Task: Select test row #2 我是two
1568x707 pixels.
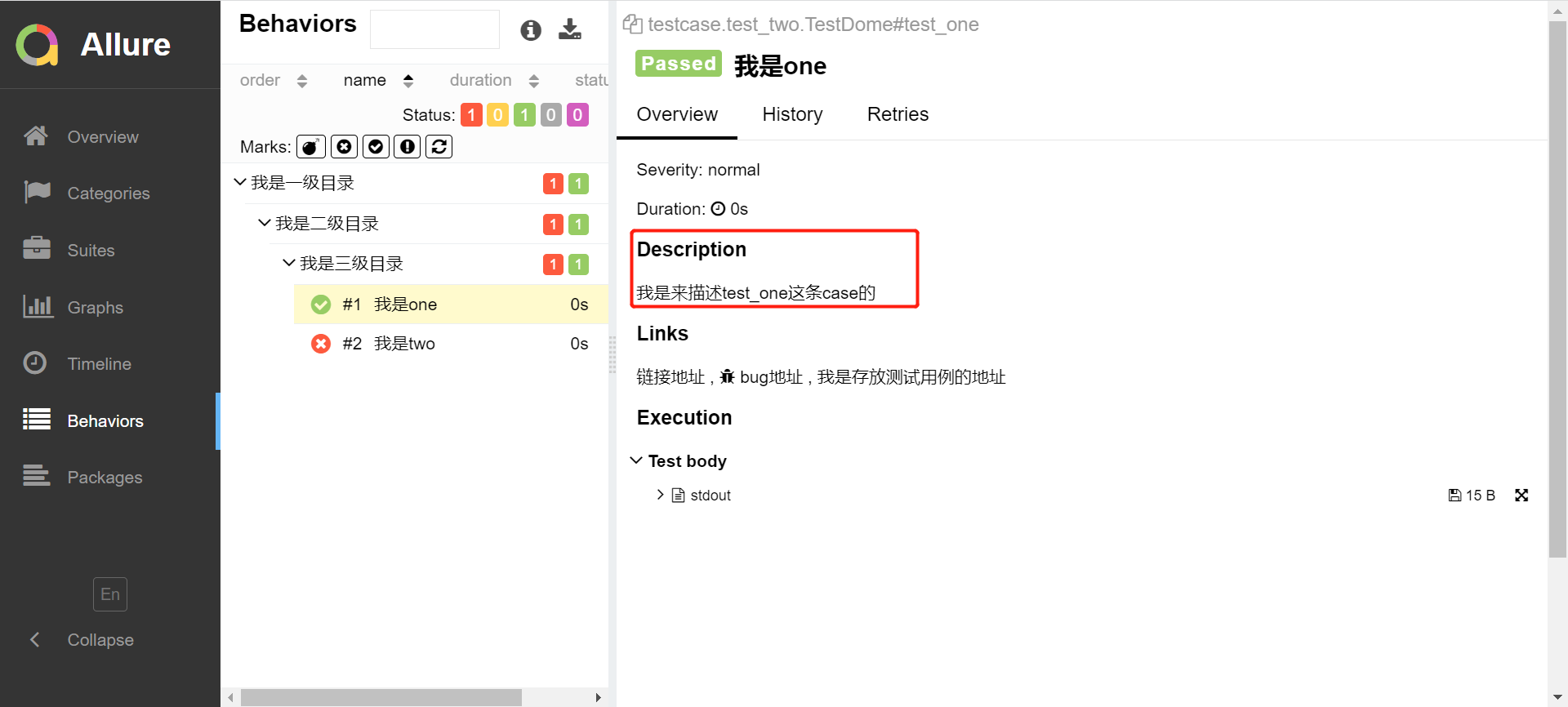Action: point(451,344)
